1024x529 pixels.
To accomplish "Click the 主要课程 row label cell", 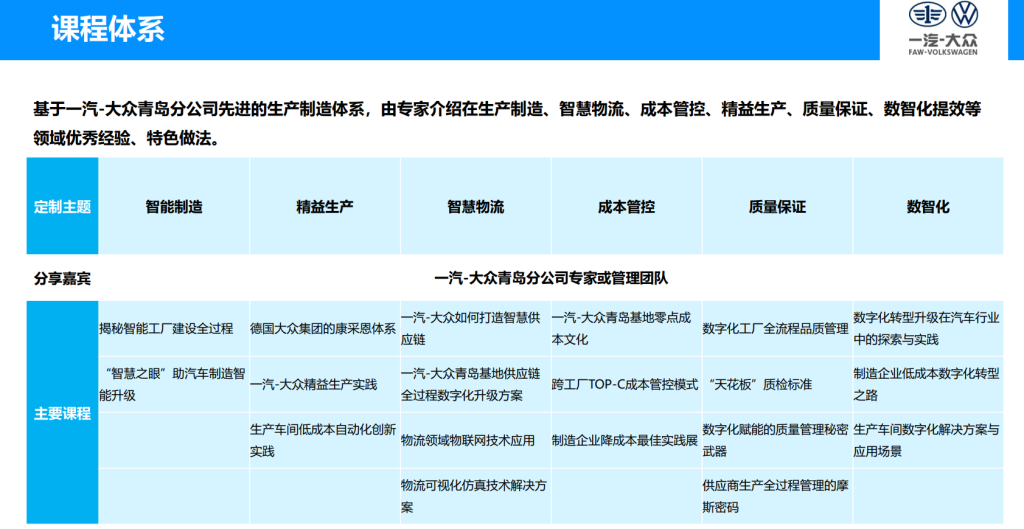I will tap(62, 413).
